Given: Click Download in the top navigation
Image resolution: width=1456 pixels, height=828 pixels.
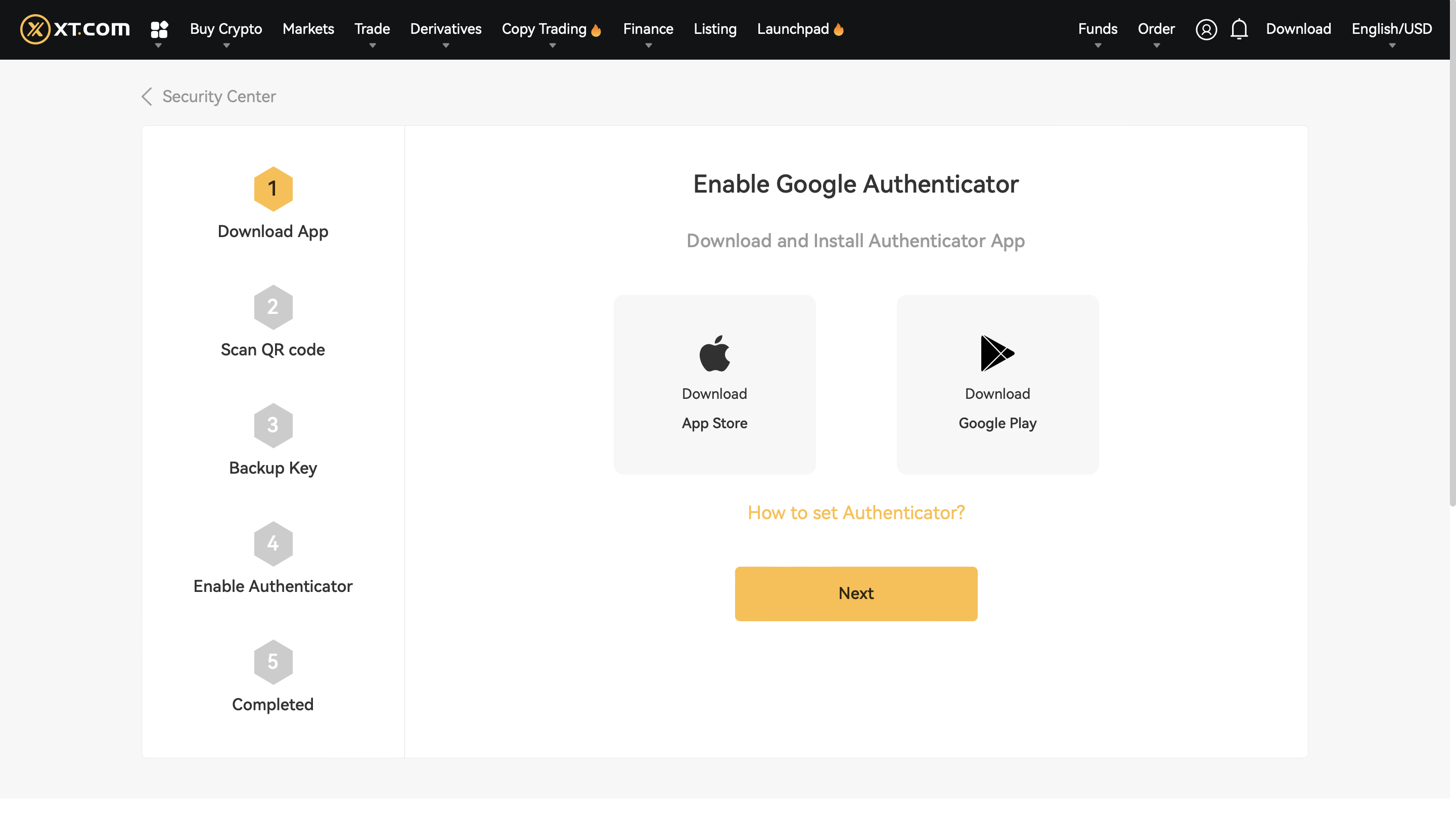Looking at the screenshot, I should (1298, 29).
